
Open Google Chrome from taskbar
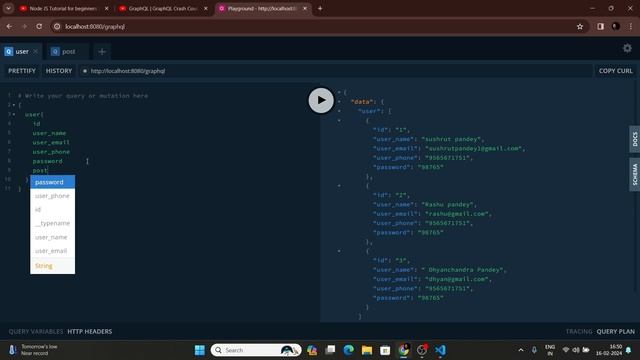(x=403, y=350)
